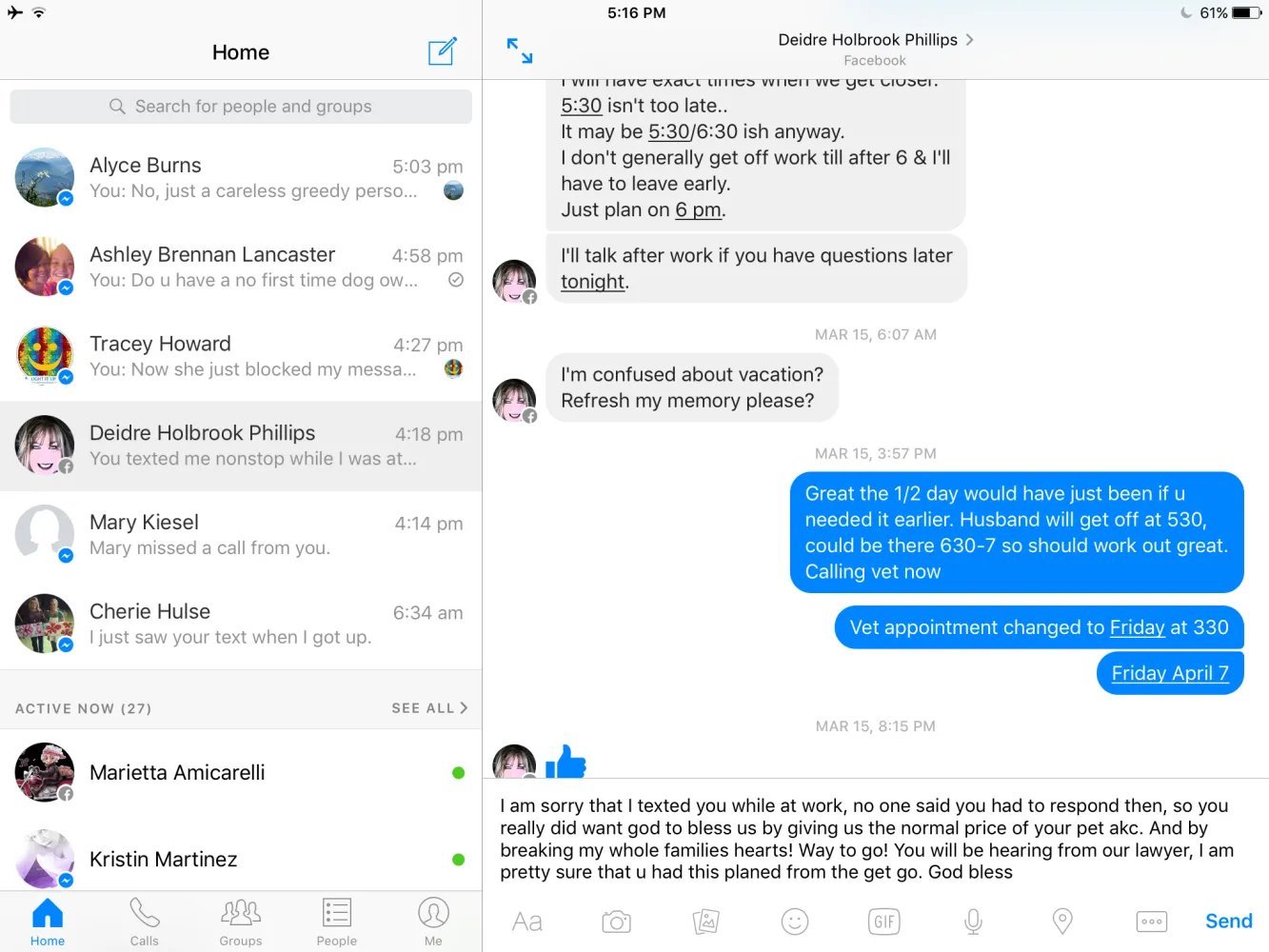Expand Deidre Holbrook Phillips contact details chevron
Image resolution: width=1269 pixels, height=952 pixels.
tap(969, 40)
